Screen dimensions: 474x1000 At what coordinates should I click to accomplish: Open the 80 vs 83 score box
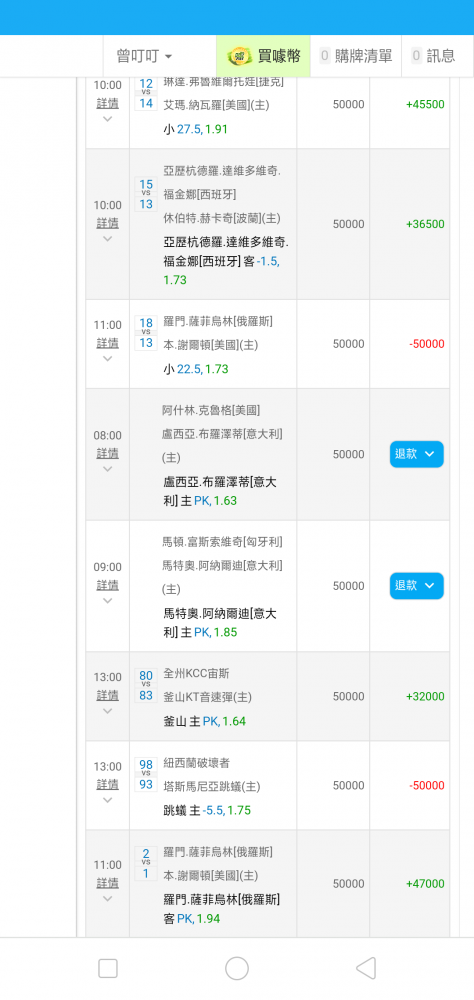point(146,686)
